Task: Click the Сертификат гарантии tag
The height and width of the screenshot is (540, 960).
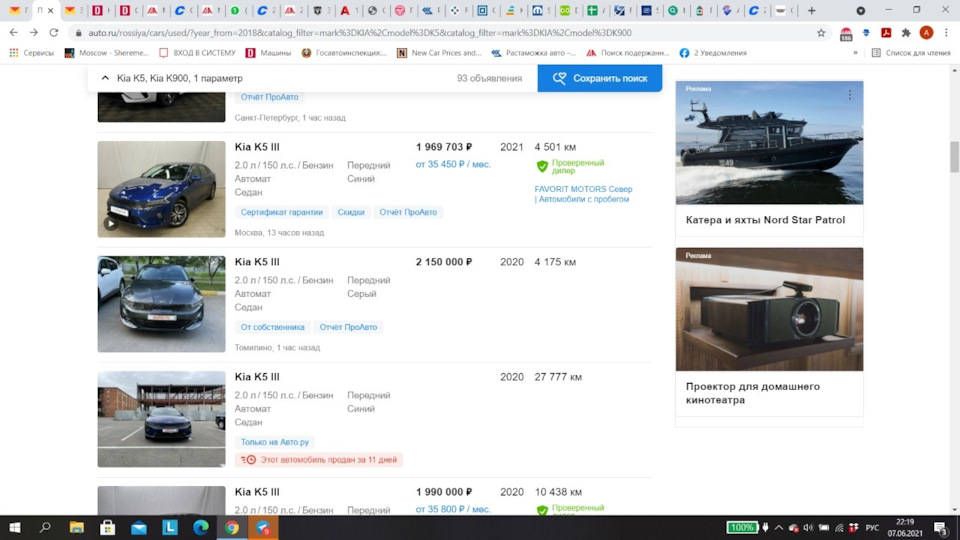Action: coord(282,212)
